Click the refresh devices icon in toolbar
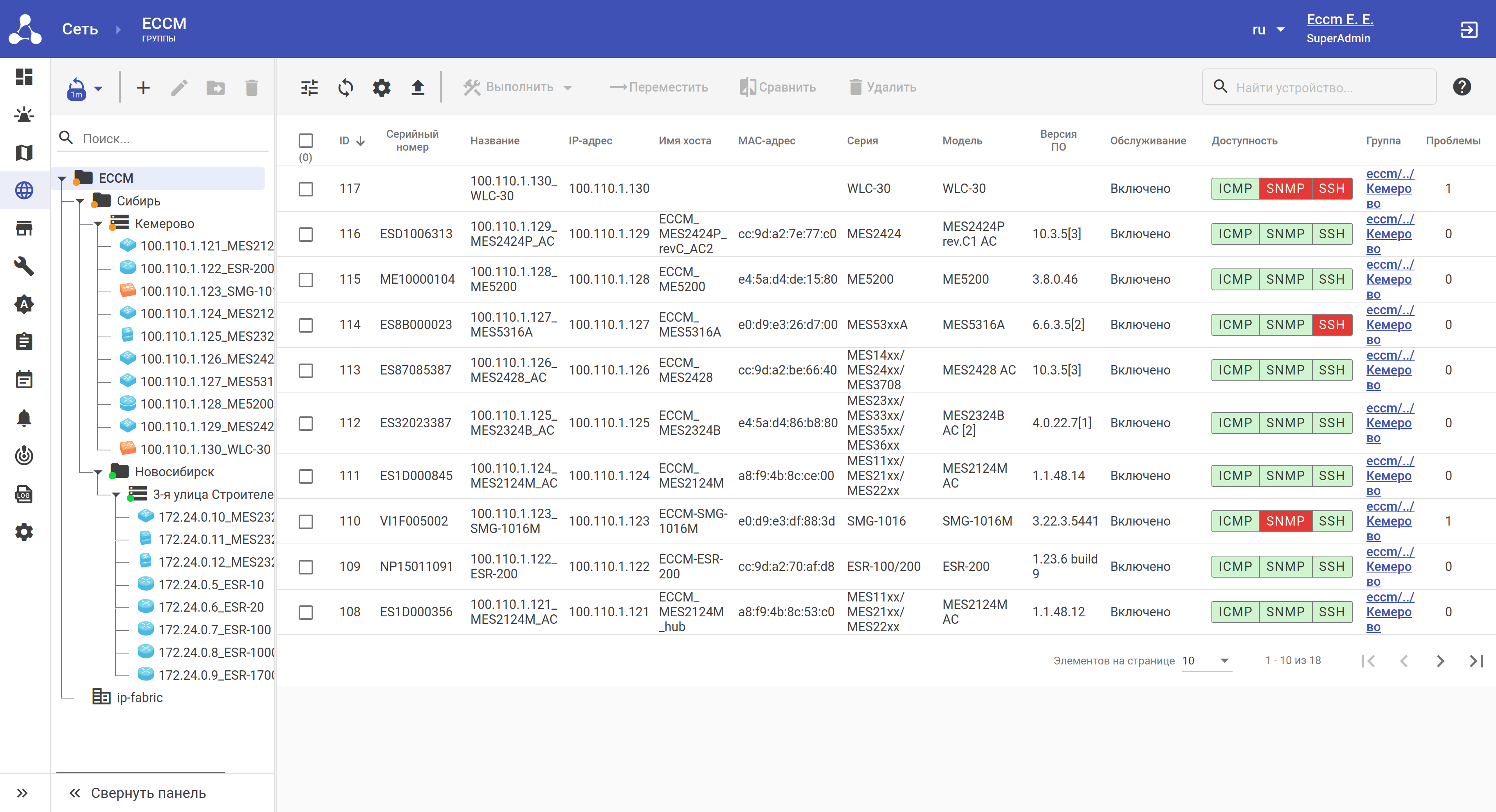 click(346, 88)
